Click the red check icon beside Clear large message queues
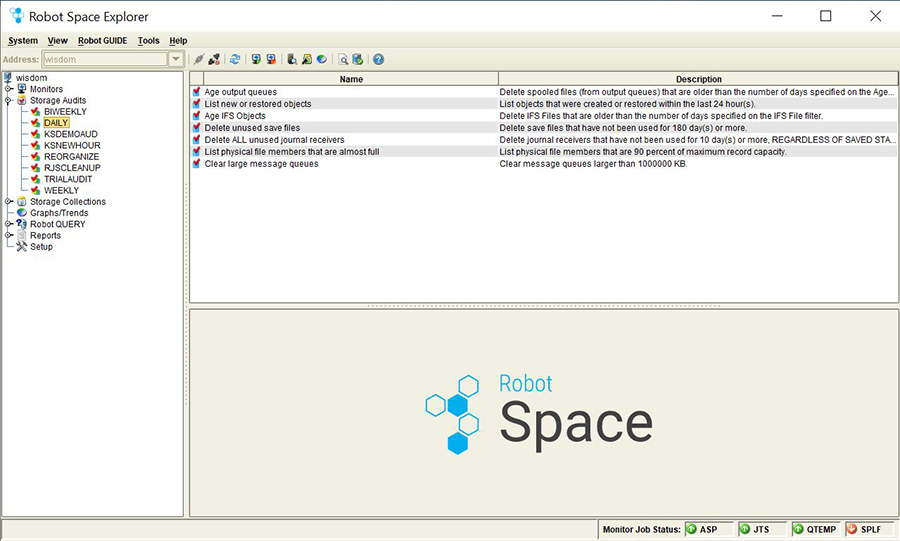Image resolution: width=900 pixels, height=541 pixels. (197, 164)
